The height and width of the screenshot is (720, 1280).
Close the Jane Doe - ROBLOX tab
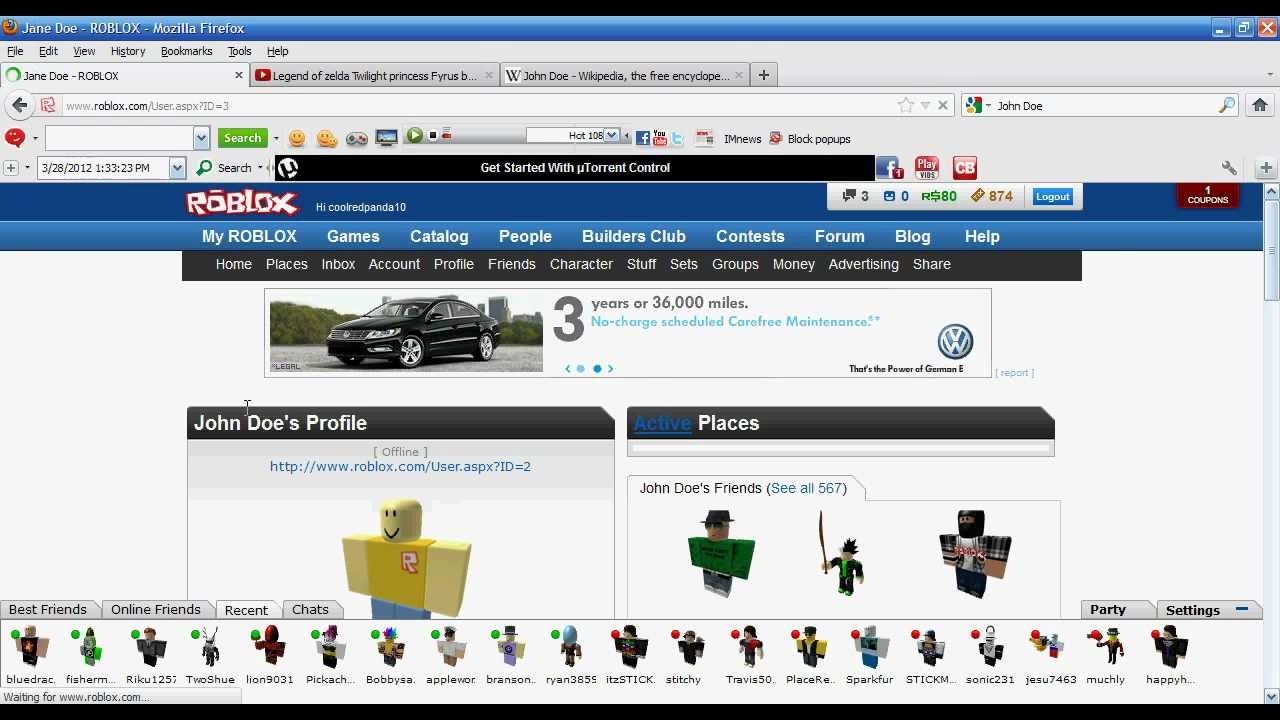pos(239,75)
